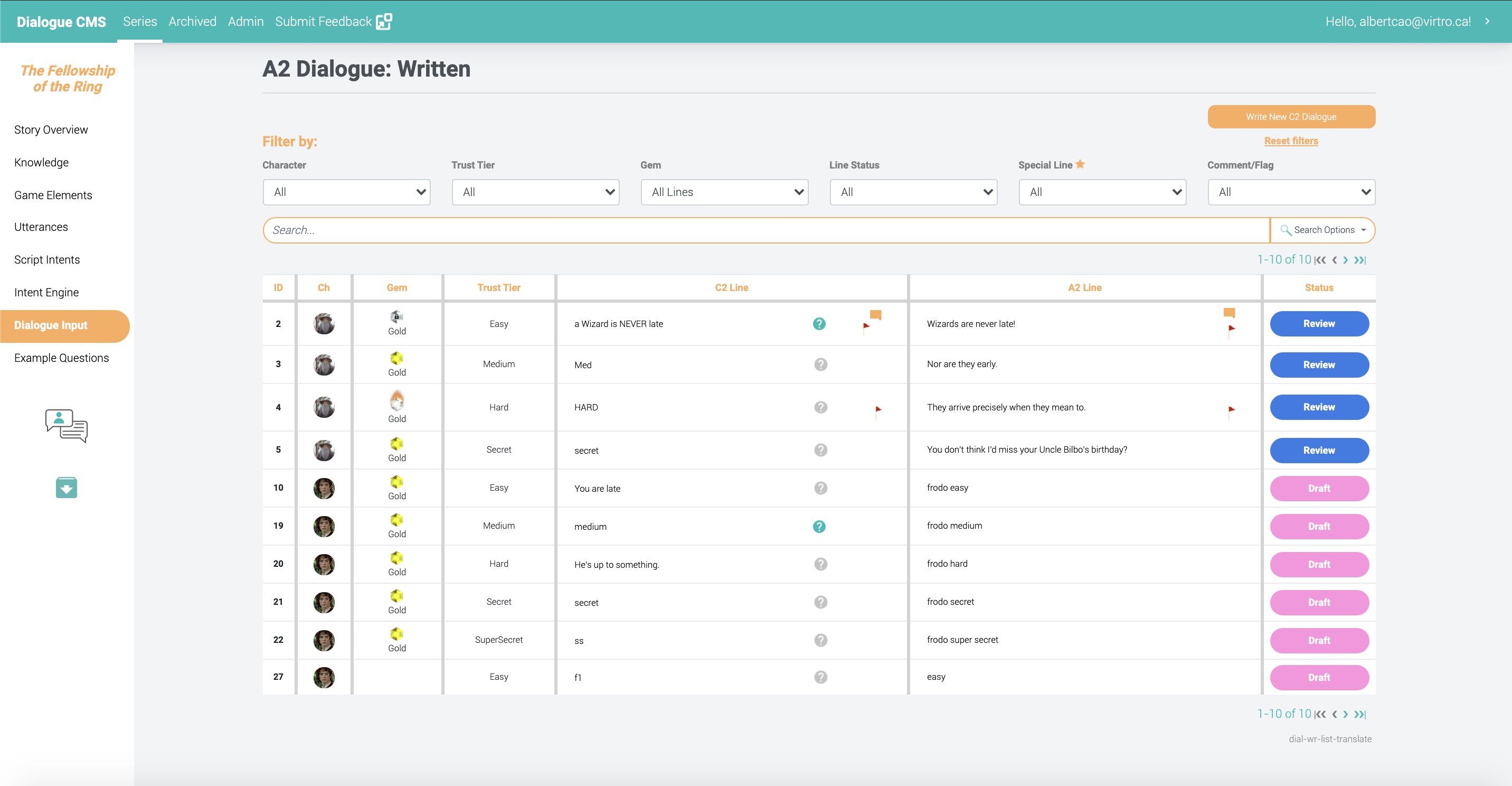Go to next page using top pagination arrow
1512x786 pixels.
[x=1345, y=260]
